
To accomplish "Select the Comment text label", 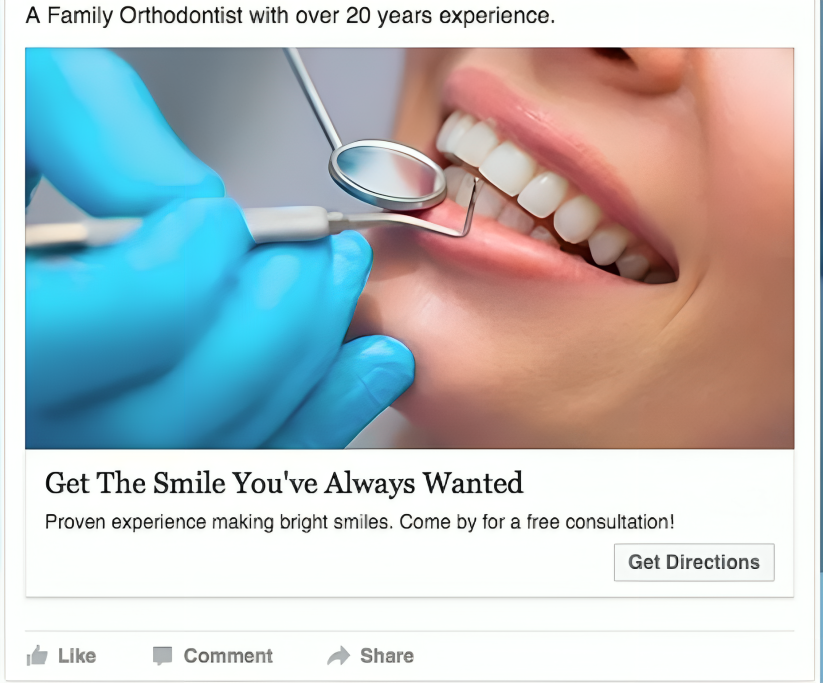I will click(x=228, y=656).
